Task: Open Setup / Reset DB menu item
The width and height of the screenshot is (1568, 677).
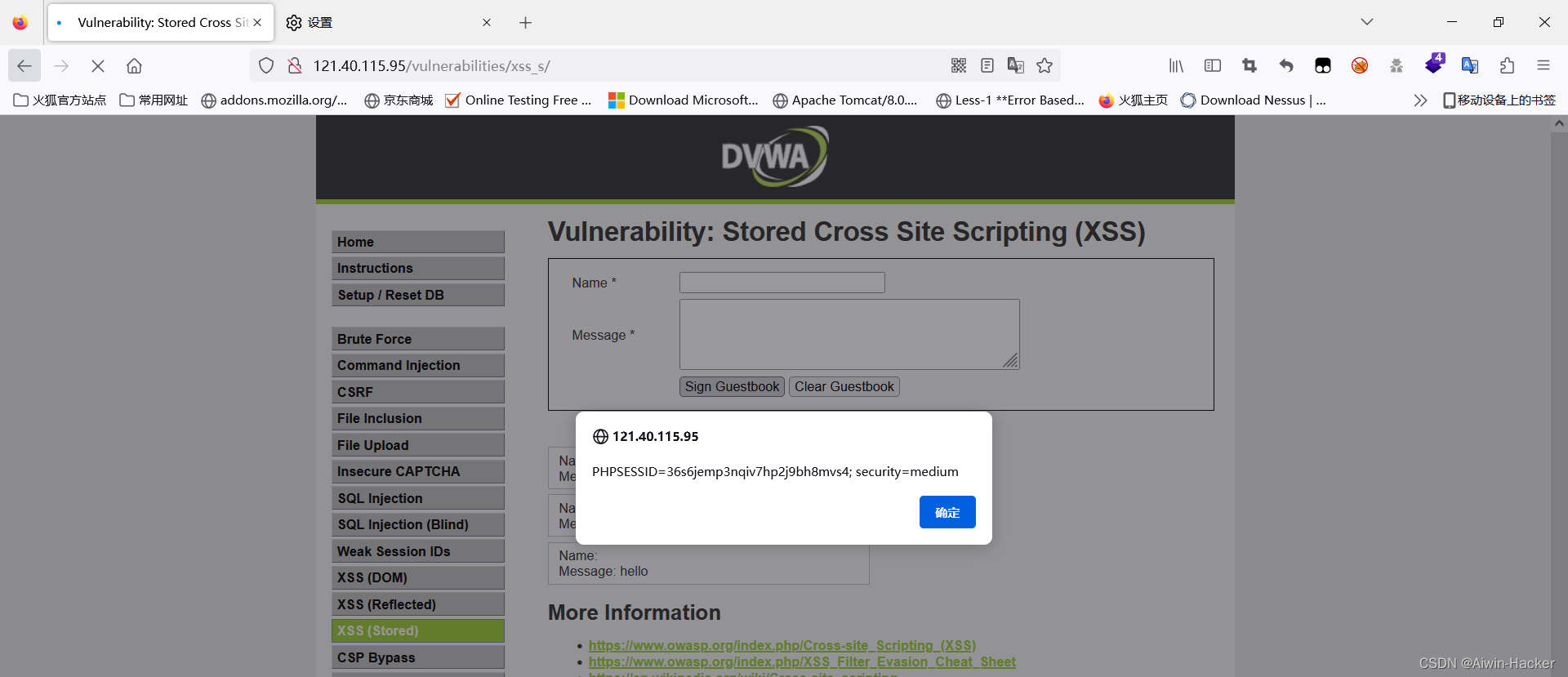Action: click(x=418, y=295)
